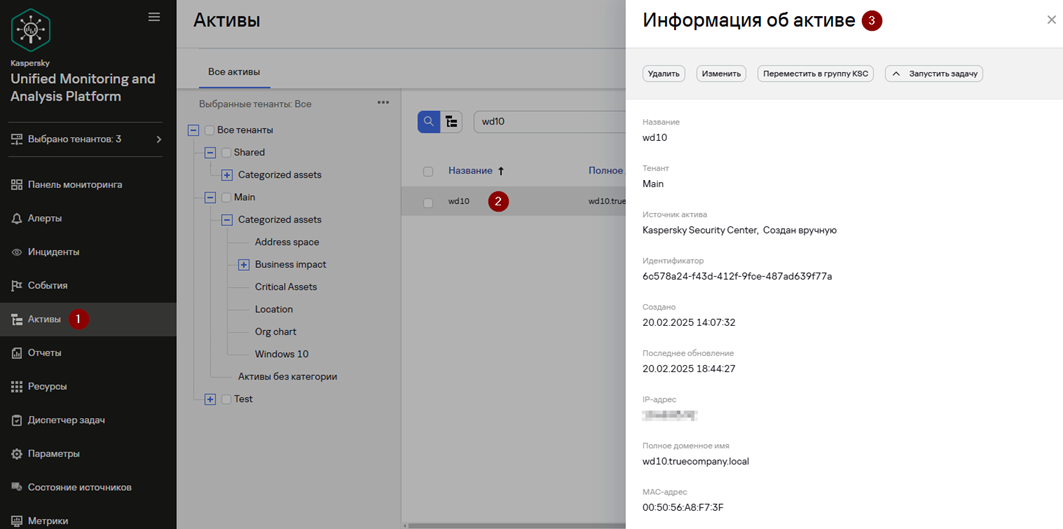This screenshot has height=529, width=1063.
Task: Select the Location category
Action: (274, 309)
